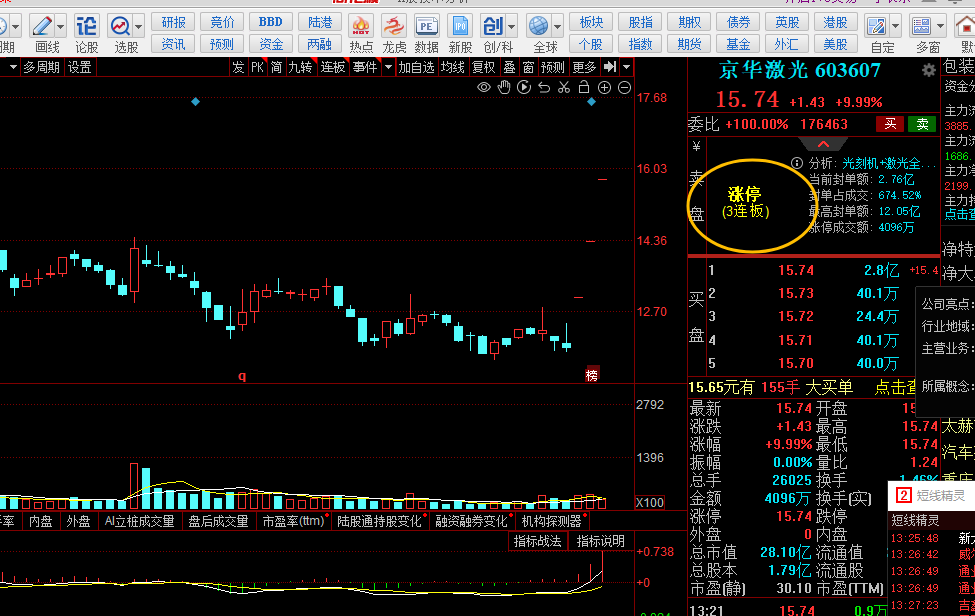Open the 选股 stock screener icon

(120, 27)
